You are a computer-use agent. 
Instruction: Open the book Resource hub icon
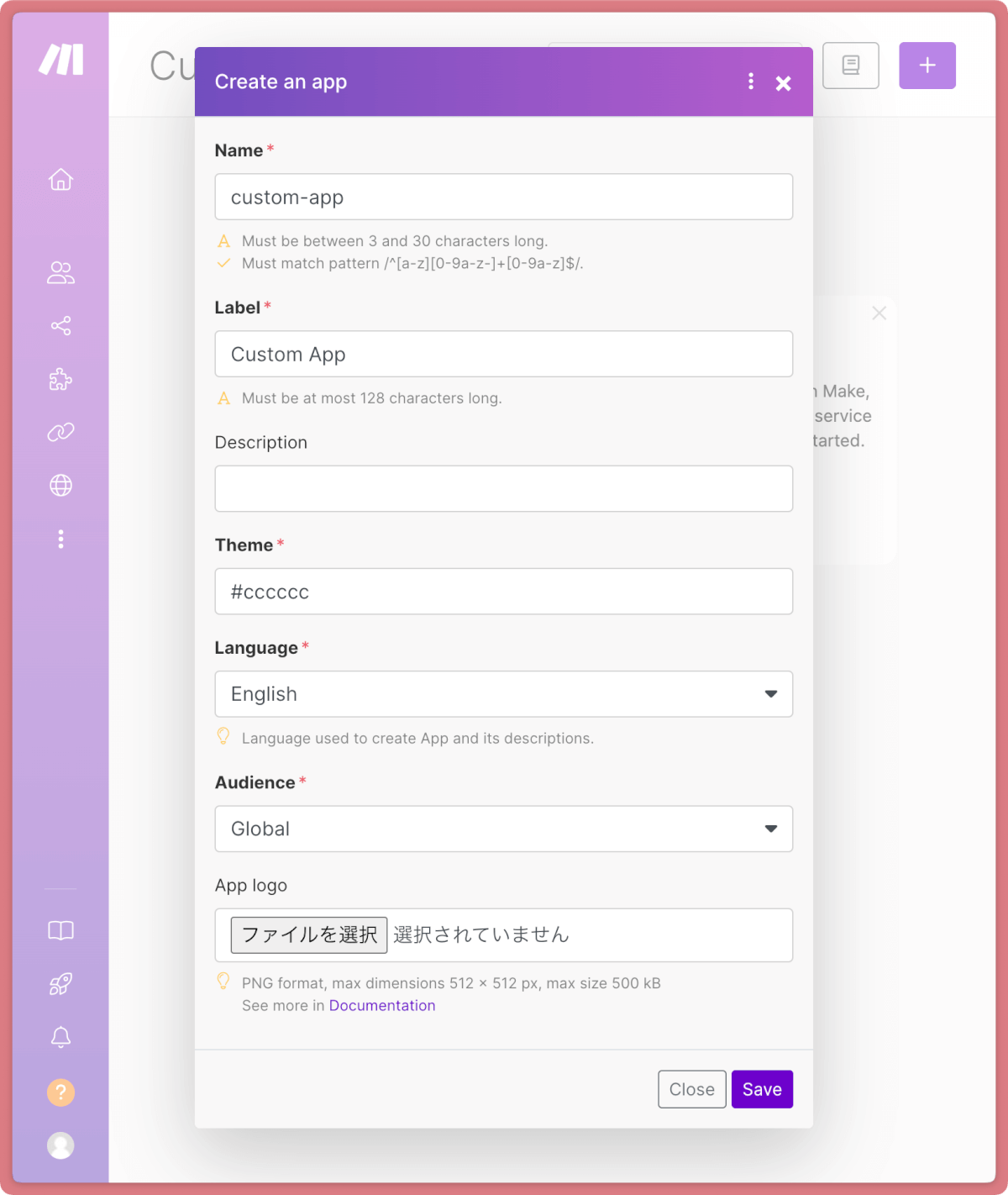click(60, 930)
